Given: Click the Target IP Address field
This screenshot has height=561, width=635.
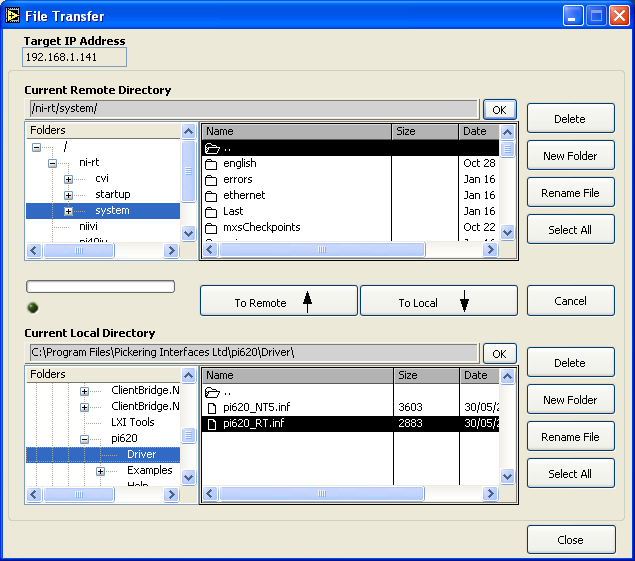Looking at the screenshot, I should pyautogui.click(x=74, y=58).
